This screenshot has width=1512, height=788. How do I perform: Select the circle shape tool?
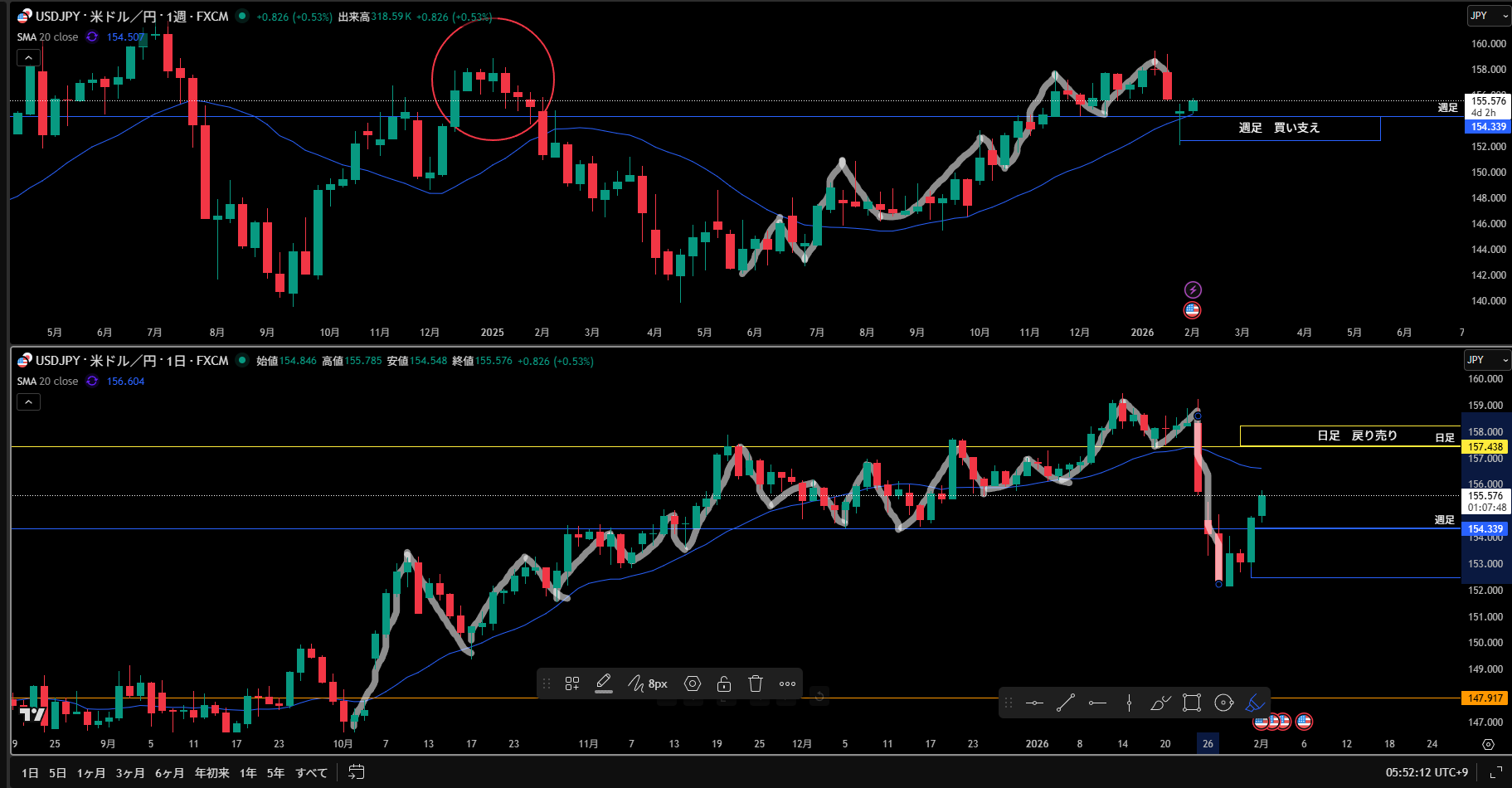pos(1223,703)
